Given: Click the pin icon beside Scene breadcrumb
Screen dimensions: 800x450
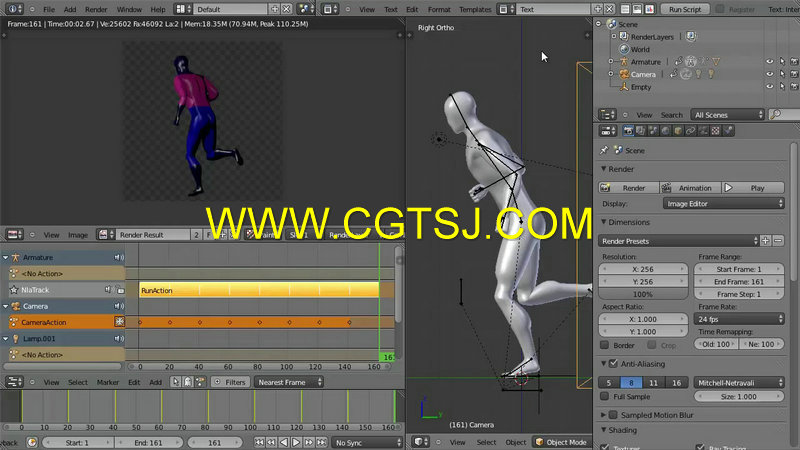Looking at the screenshot, I should (x=604, y=151).
